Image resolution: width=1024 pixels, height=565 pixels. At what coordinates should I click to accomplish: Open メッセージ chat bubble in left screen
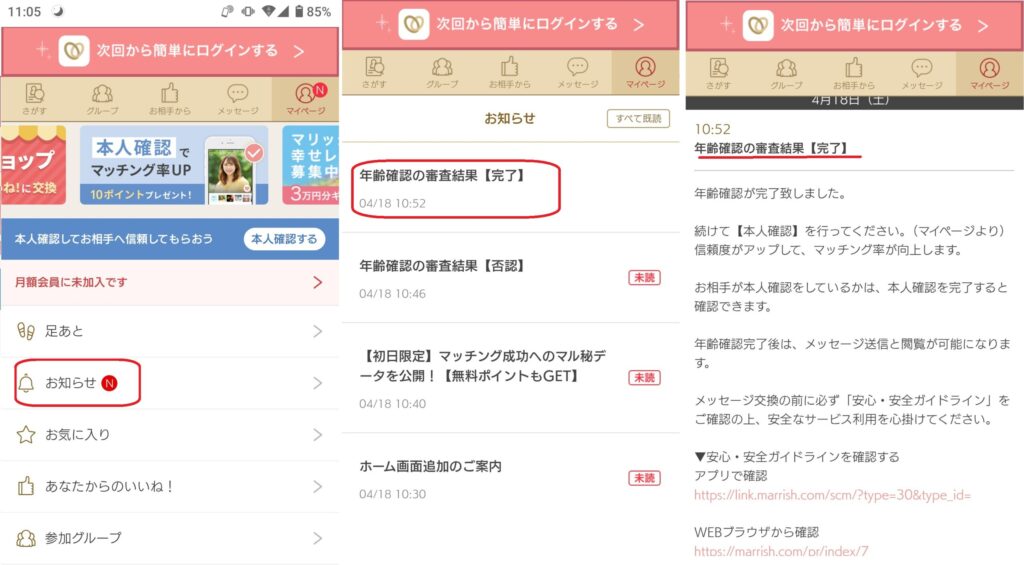(x=238, y=99)
